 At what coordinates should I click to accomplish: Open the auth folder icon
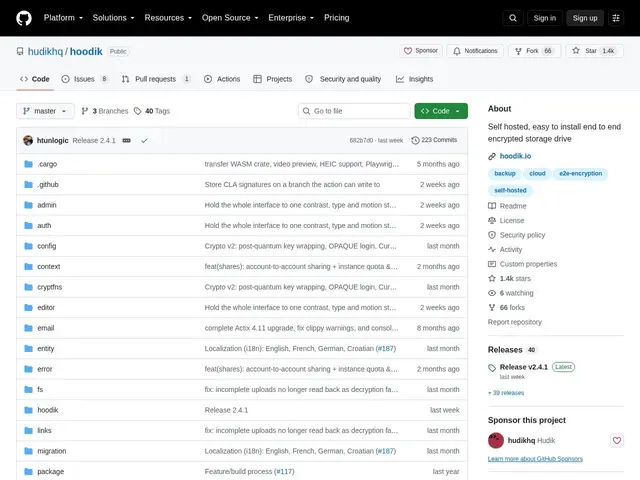point(29,225)
